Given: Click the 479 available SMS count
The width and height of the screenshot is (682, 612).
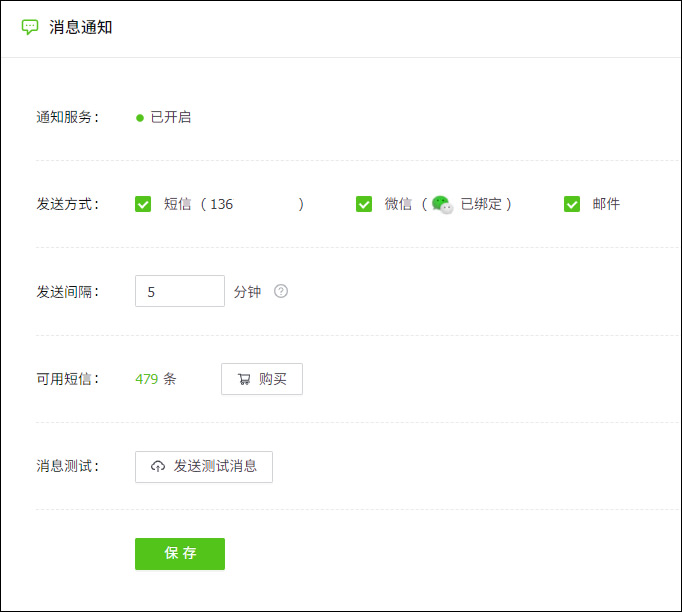Looking at the screenshot, I should pos(147,379).
